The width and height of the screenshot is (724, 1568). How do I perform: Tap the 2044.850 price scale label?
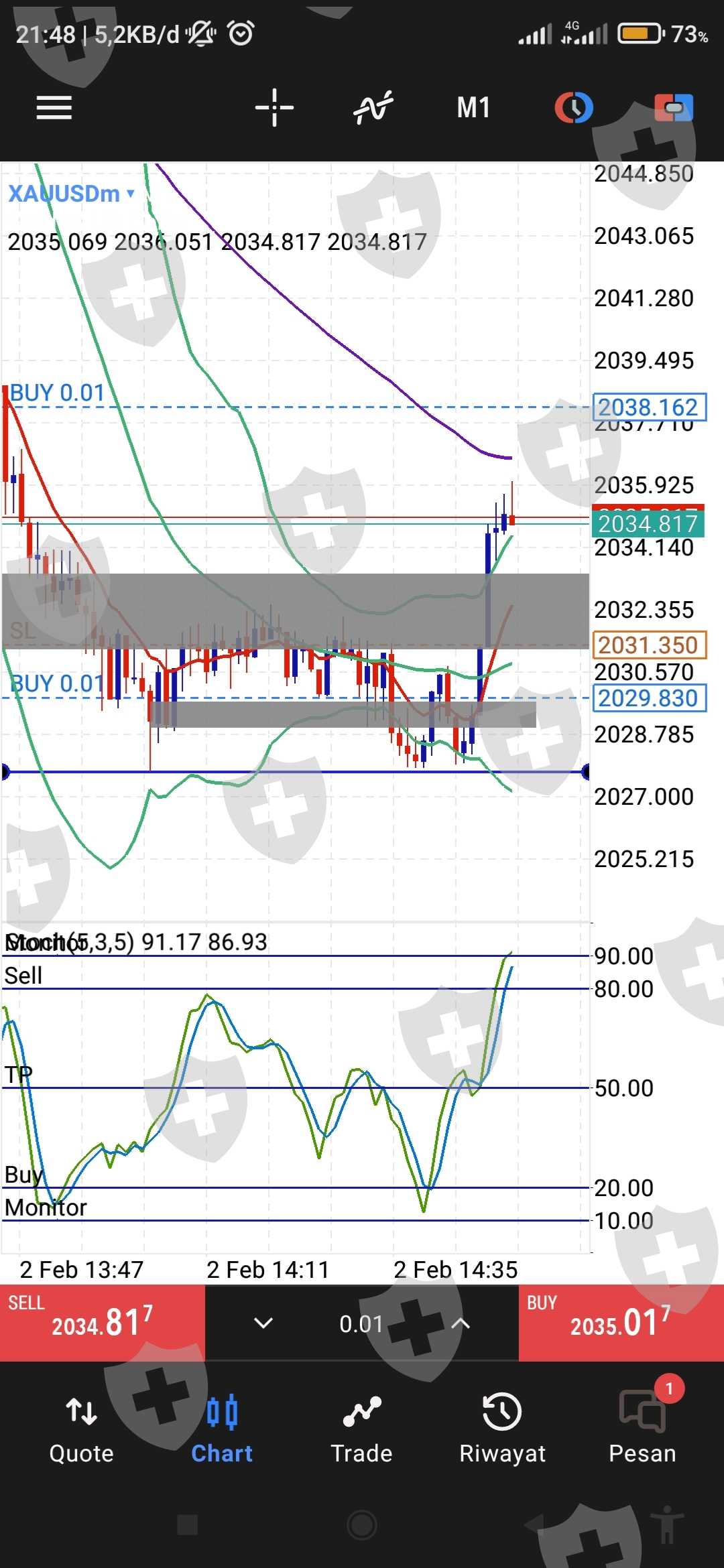[644, 174]
